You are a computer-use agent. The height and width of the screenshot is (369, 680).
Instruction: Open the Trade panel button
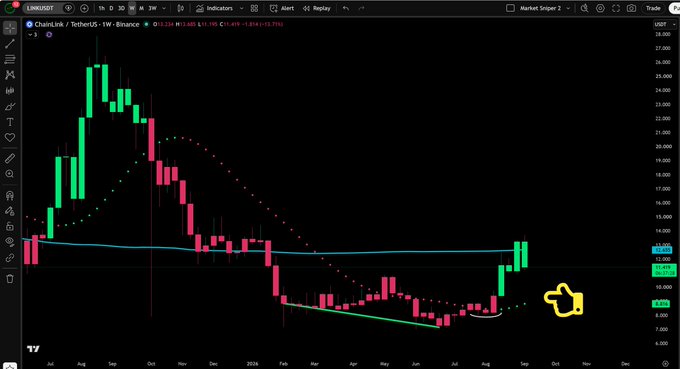point(653,8)
